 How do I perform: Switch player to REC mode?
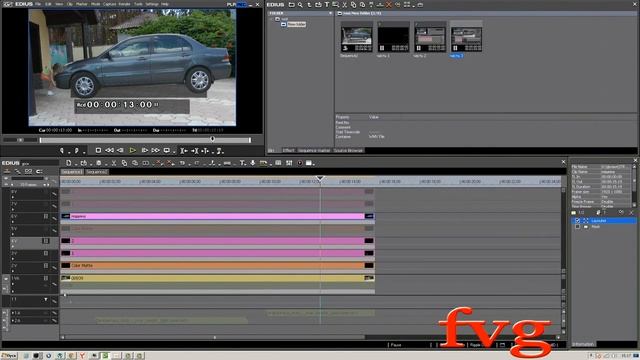pyautogui.click(x=242, y=4)
